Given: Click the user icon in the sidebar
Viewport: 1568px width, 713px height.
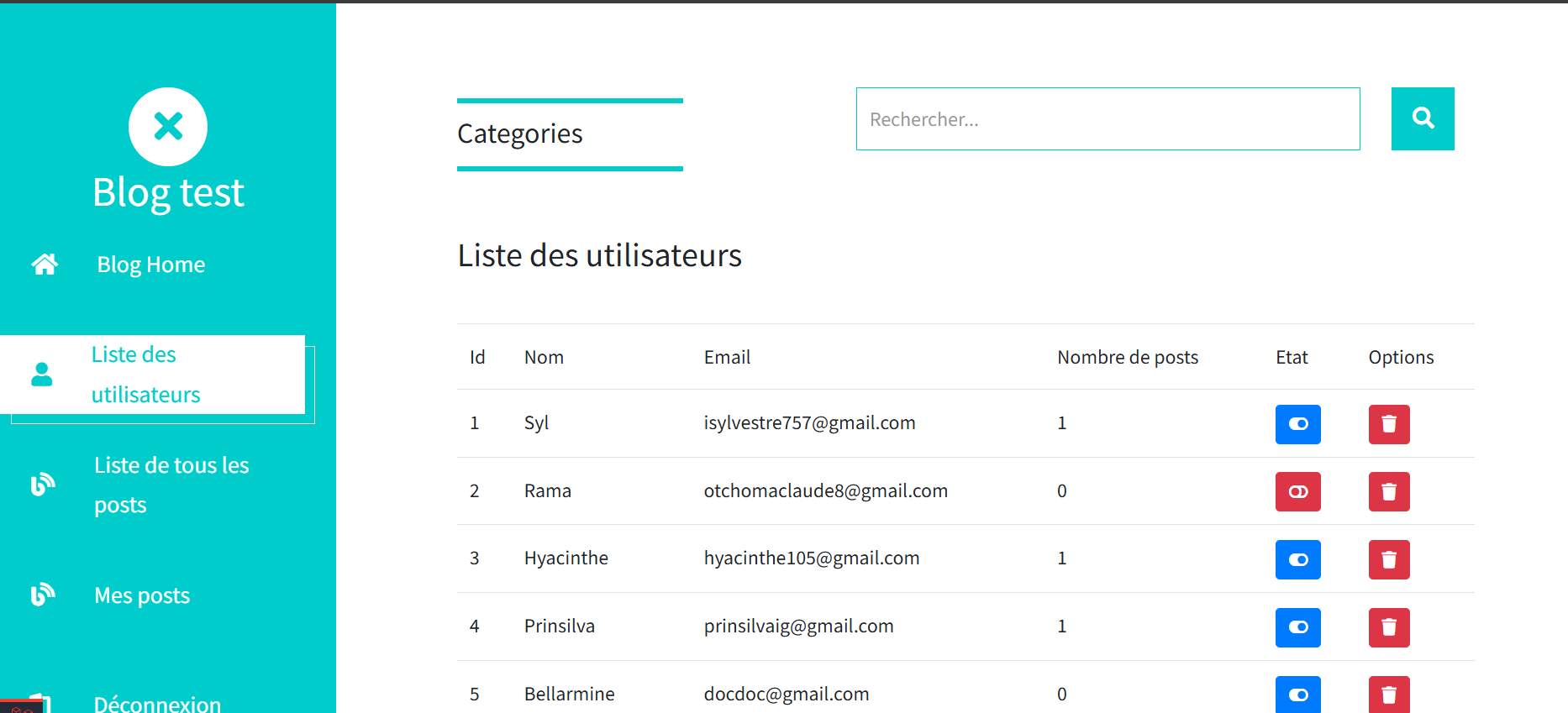Looking at the screenshot, I should pos(42,375).
